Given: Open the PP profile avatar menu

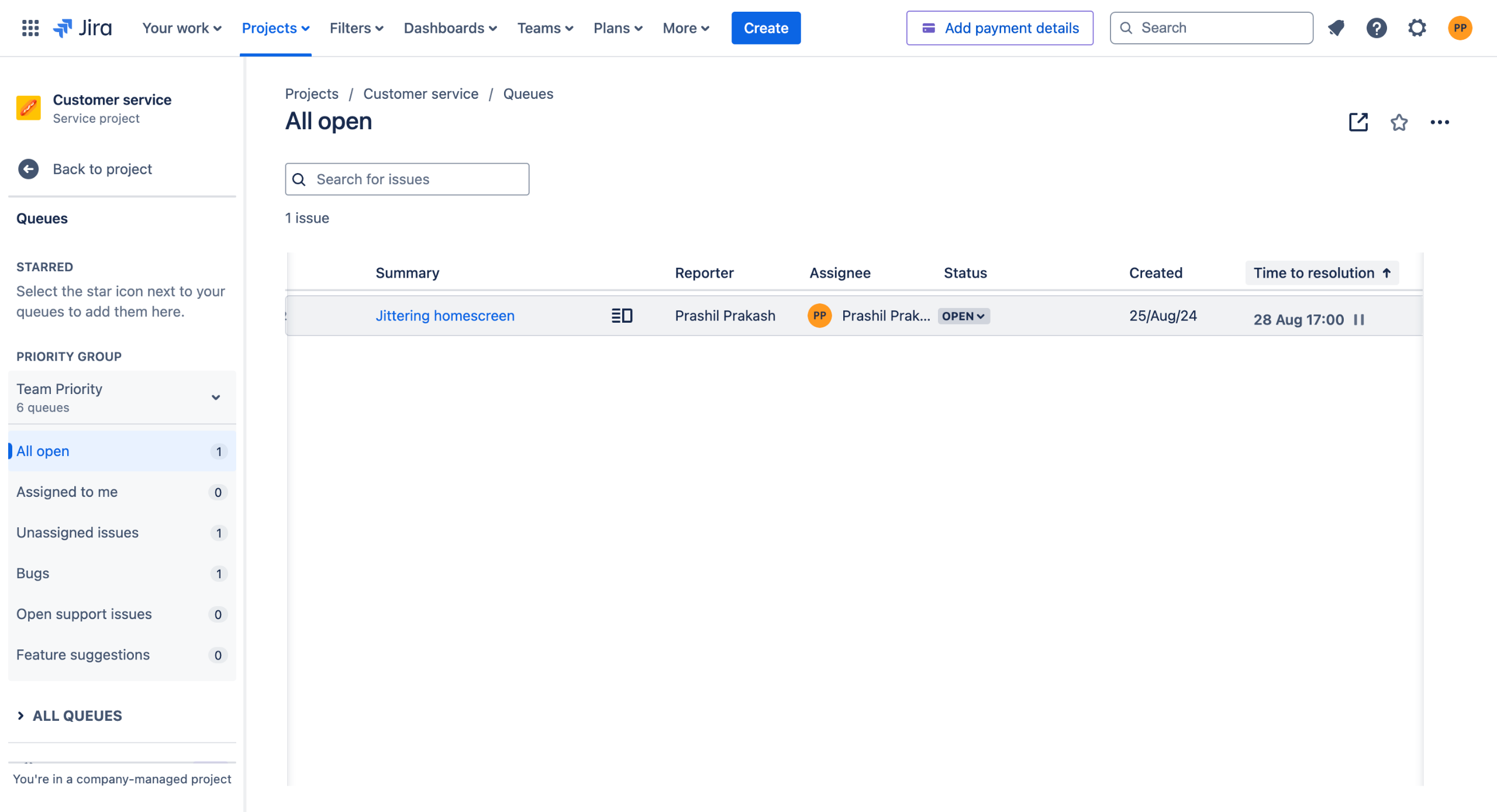Looking at the screenshot, I should [1460, 27].
